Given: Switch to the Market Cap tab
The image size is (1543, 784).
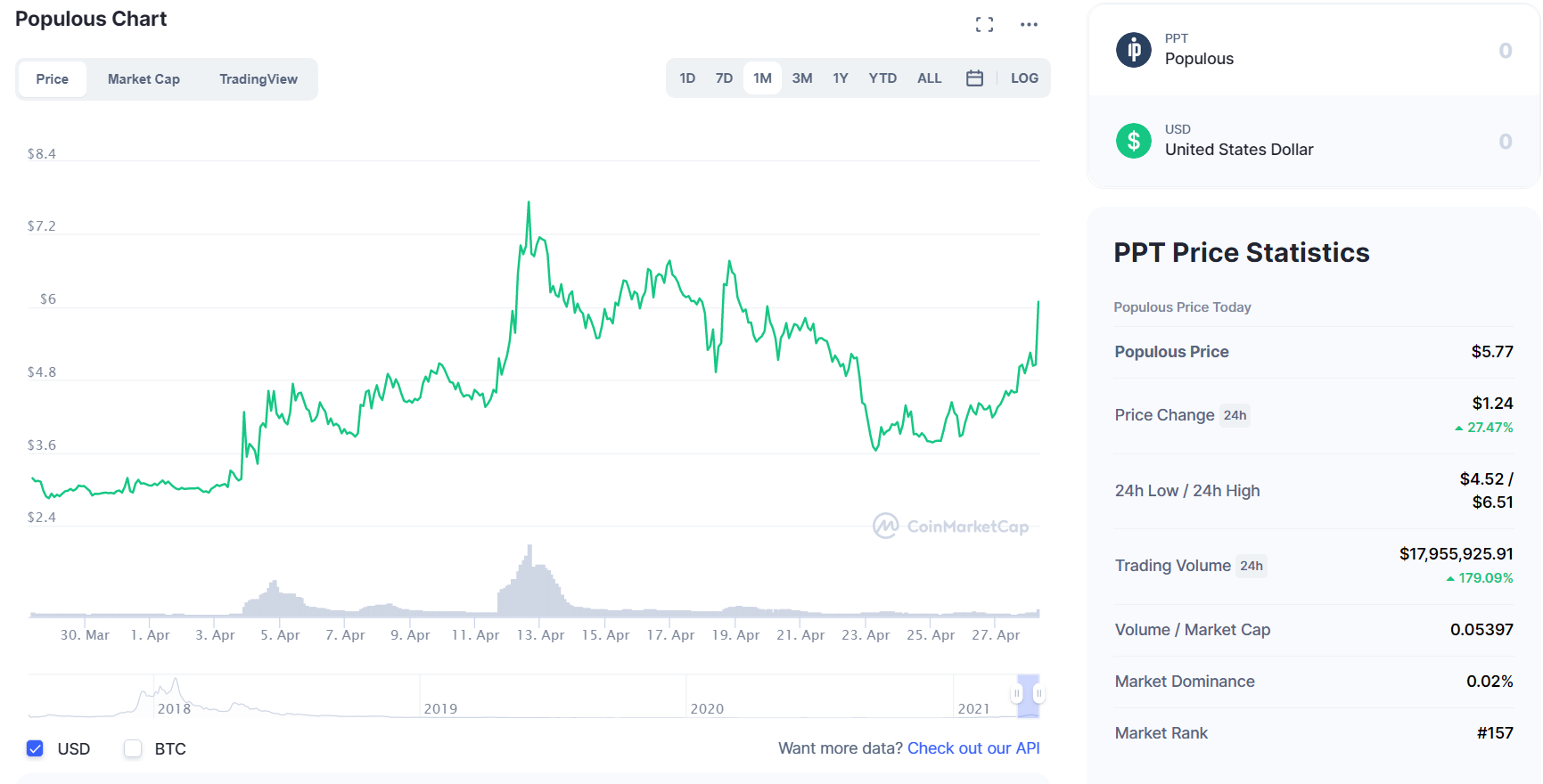Looking at the screenshot, I should tap(144, 79).
